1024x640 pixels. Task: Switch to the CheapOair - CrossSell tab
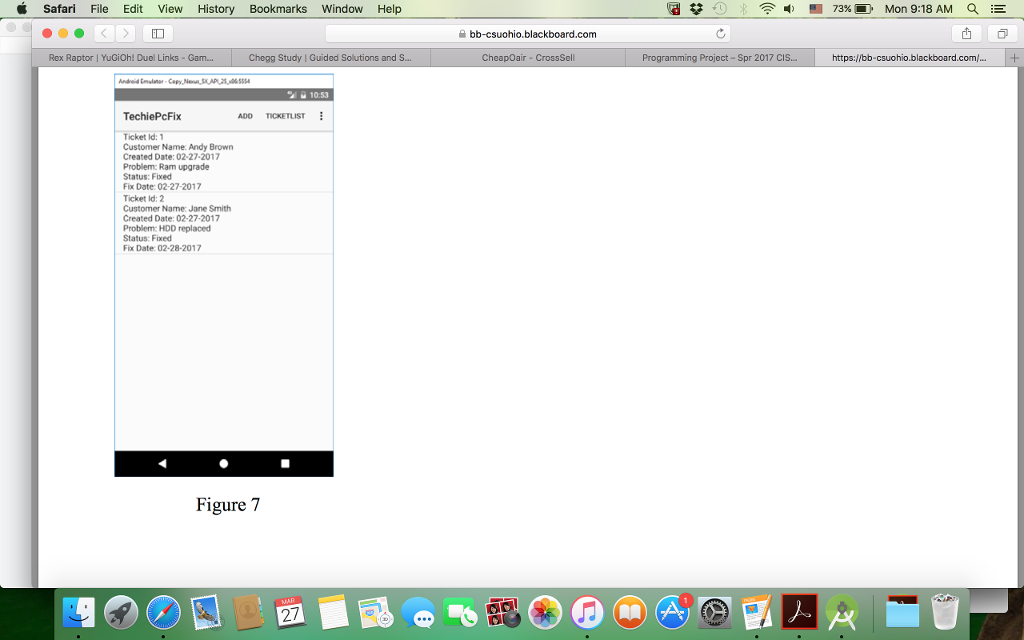click(x=527, y=57)
